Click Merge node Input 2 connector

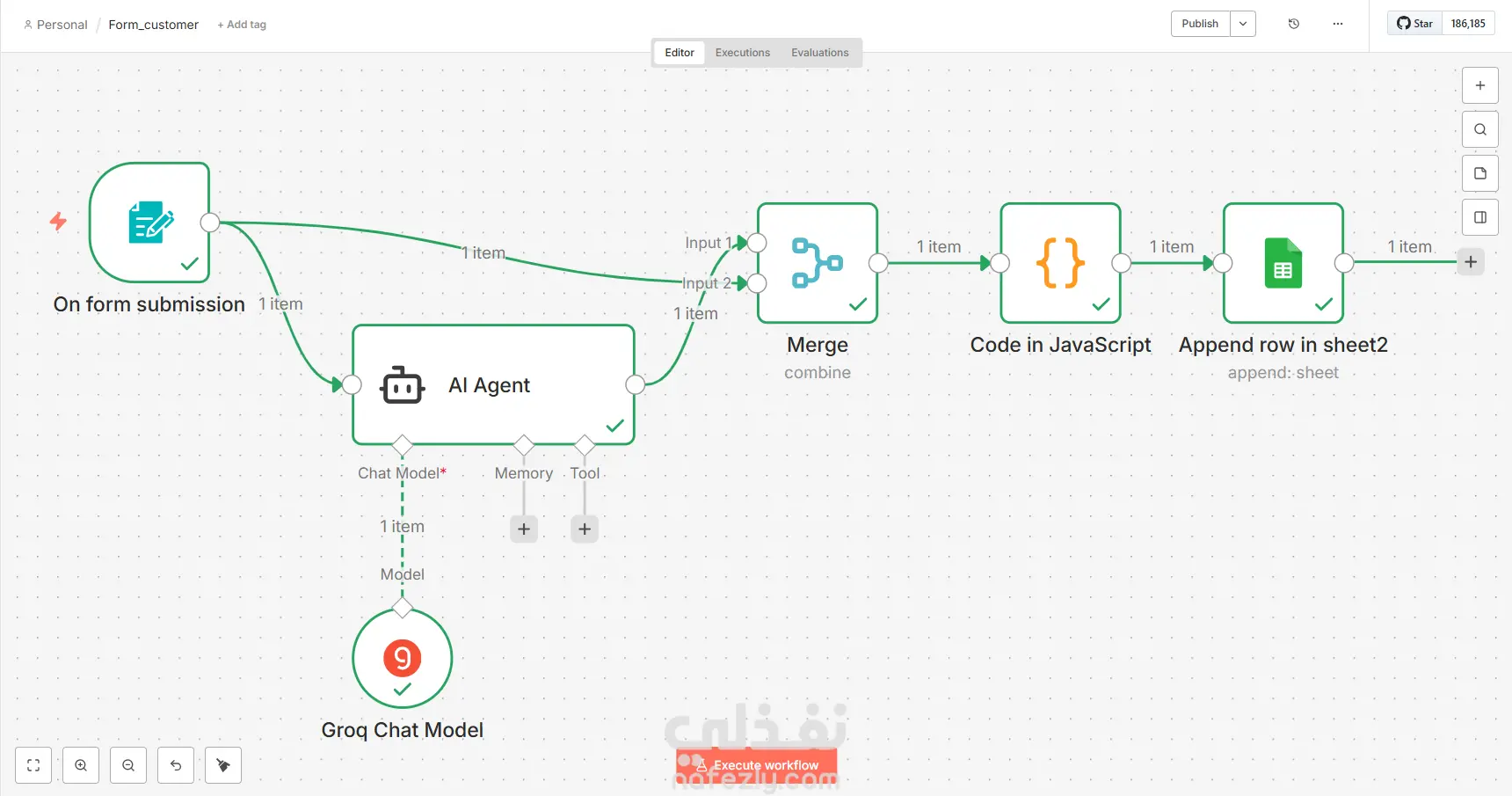pos(757,283)
